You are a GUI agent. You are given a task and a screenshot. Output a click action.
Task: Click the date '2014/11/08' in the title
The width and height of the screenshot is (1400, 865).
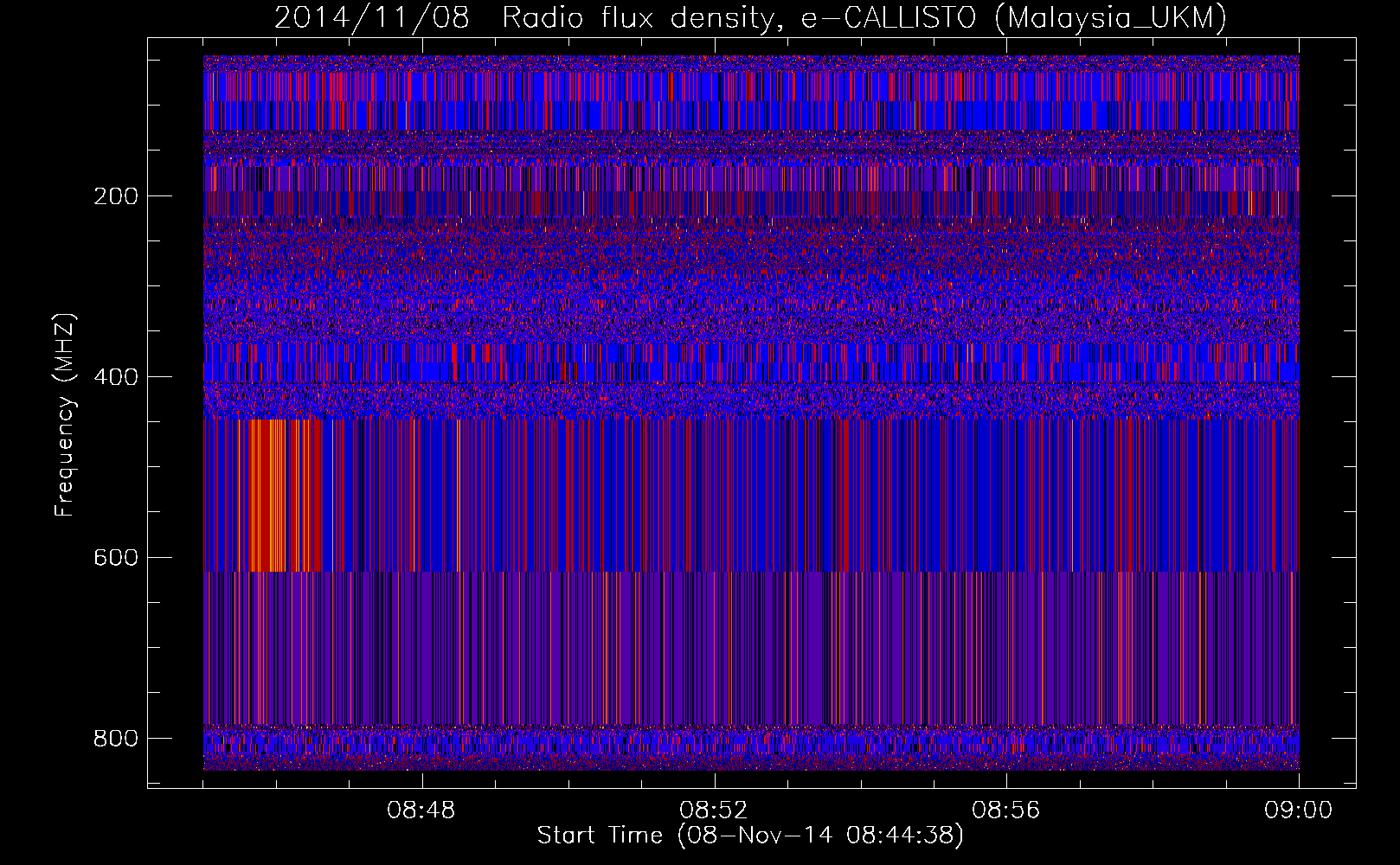[372, 17]
